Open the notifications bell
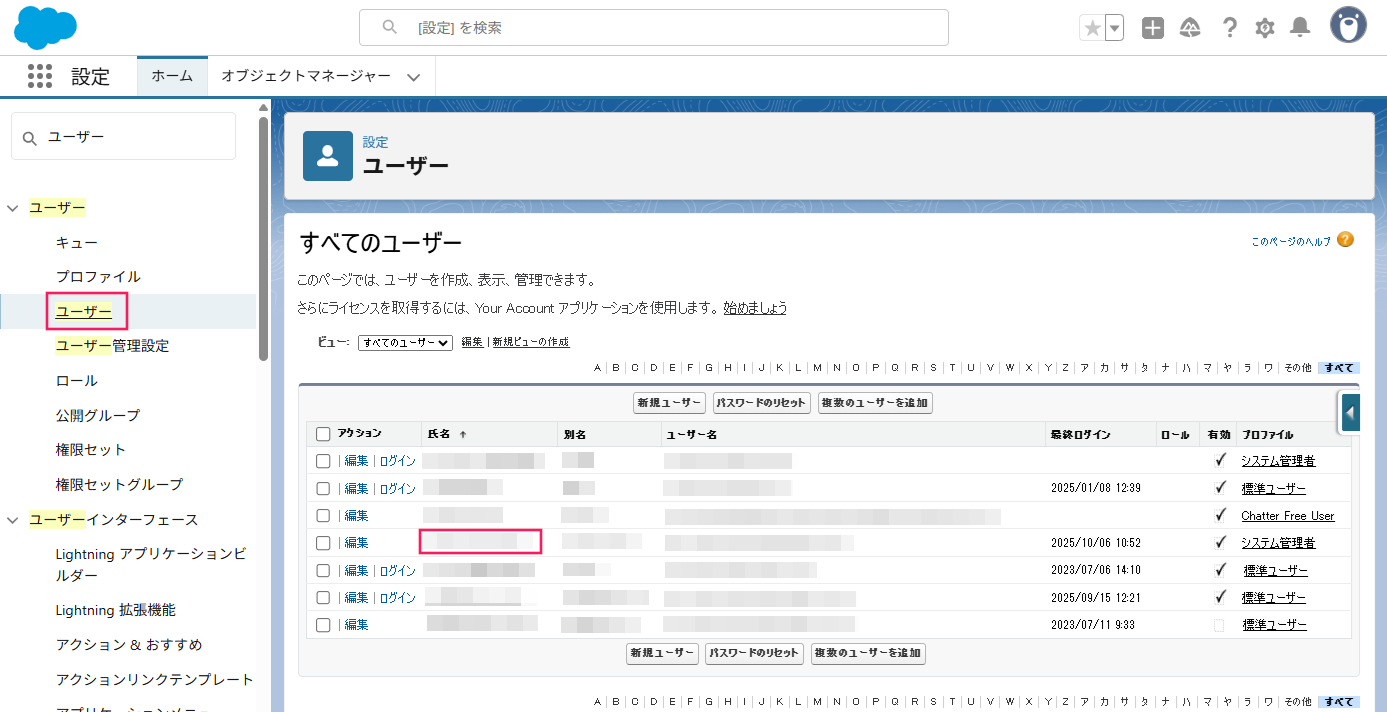This screenshot has width=1387, height=712. coord(1300,28)
